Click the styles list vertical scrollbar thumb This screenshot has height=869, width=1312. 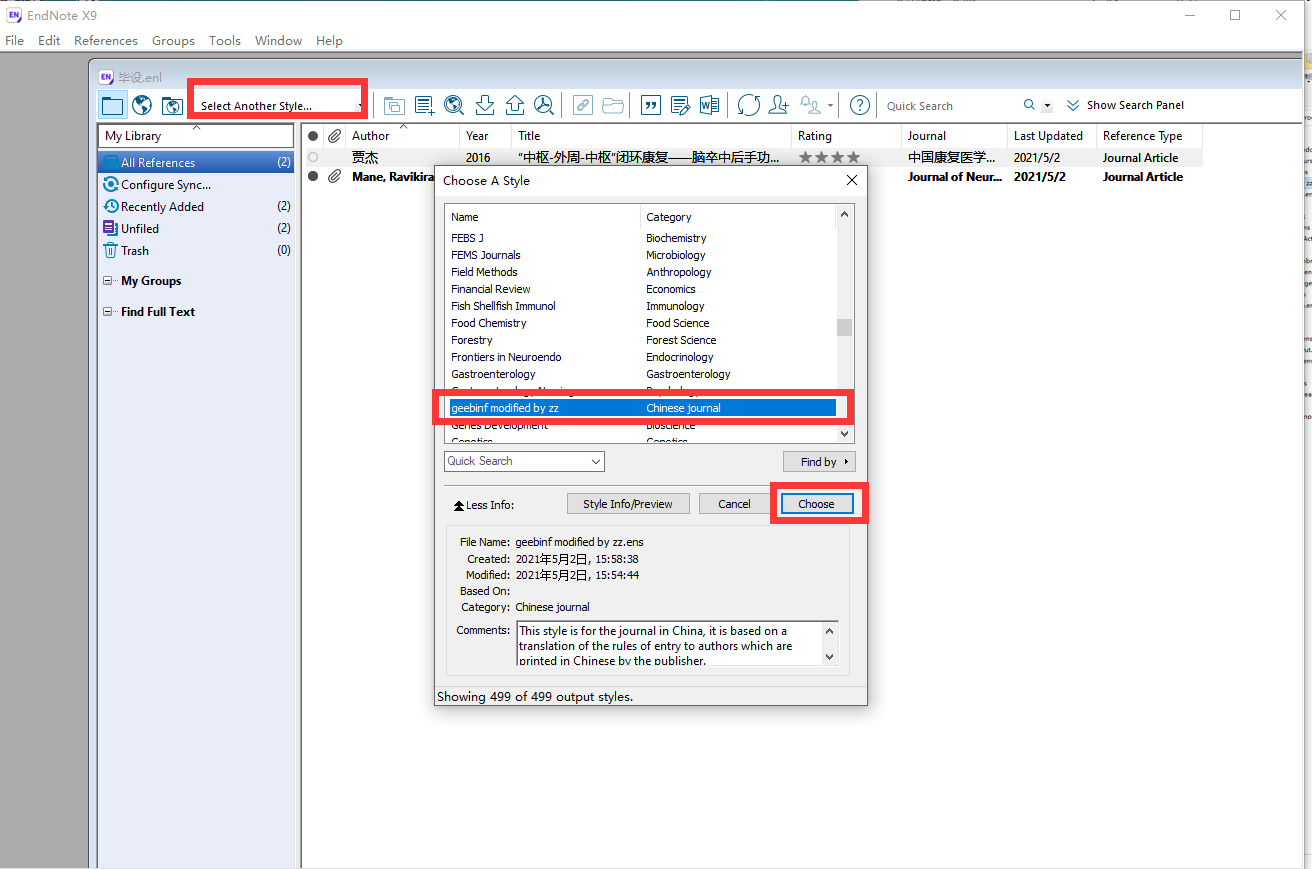845,327
